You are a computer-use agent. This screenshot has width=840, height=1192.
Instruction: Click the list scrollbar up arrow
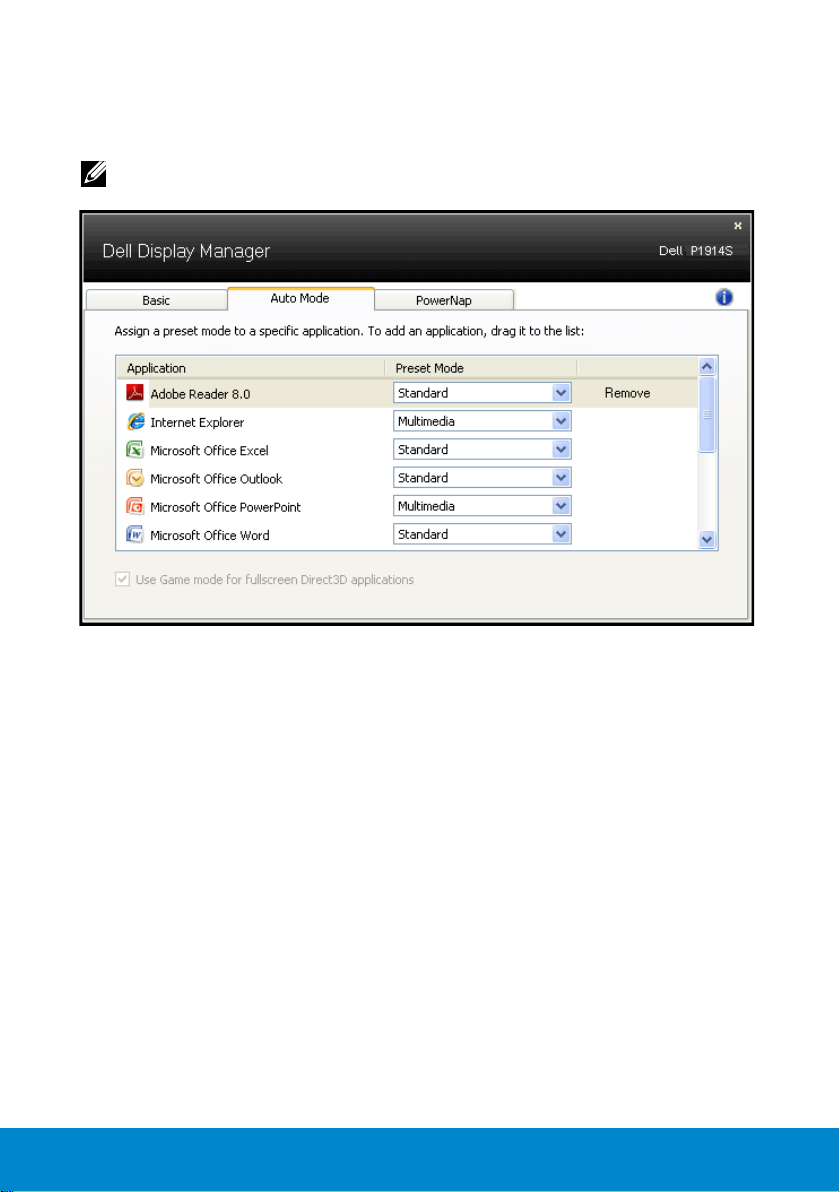coord(708,367)
